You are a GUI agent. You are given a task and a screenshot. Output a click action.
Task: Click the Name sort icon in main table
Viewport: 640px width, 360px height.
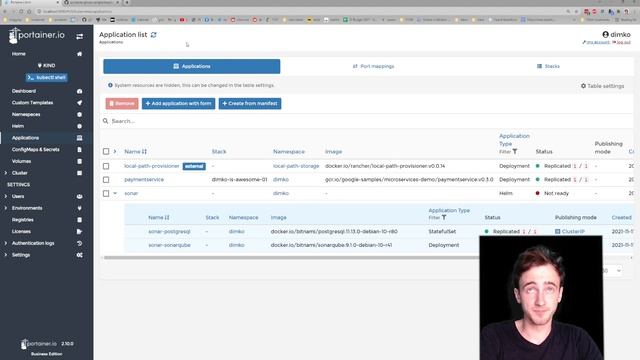tap(144, 152)
